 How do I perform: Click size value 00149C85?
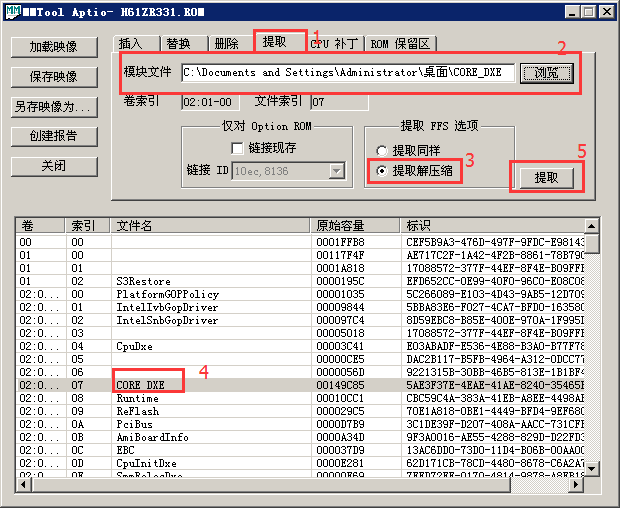340,385
